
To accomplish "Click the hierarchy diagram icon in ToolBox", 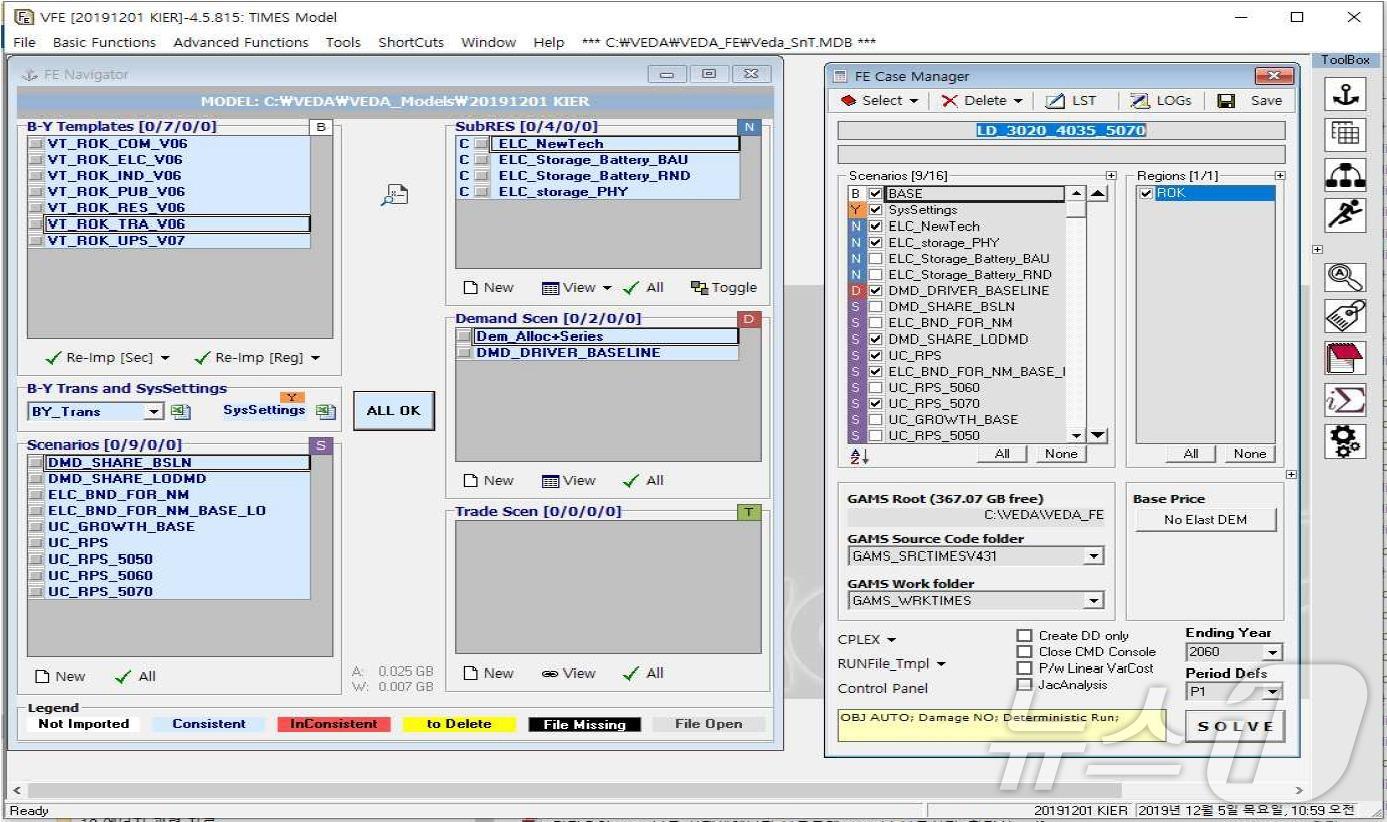I will tap(1345, 175).
